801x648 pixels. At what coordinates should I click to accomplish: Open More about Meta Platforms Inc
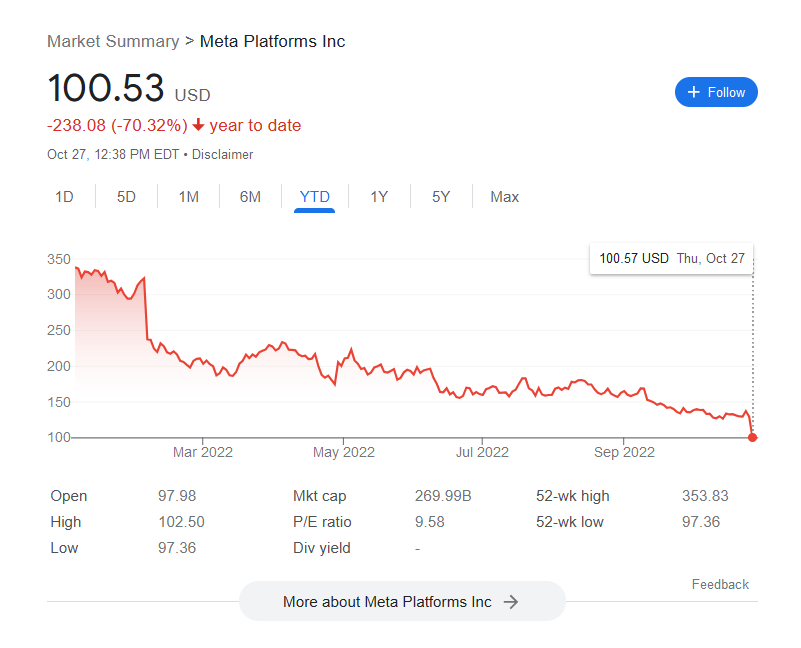pos(402,601)
